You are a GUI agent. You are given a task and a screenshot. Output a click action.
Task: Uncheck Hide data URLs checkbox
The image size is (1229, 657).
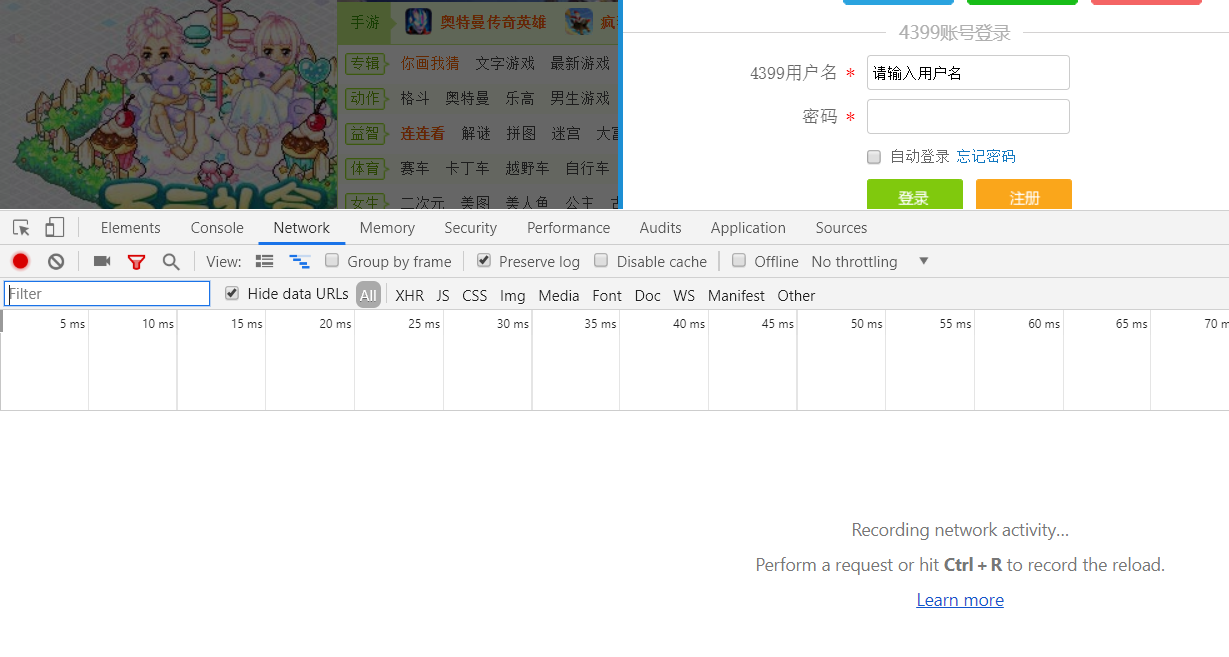(232, 294)
